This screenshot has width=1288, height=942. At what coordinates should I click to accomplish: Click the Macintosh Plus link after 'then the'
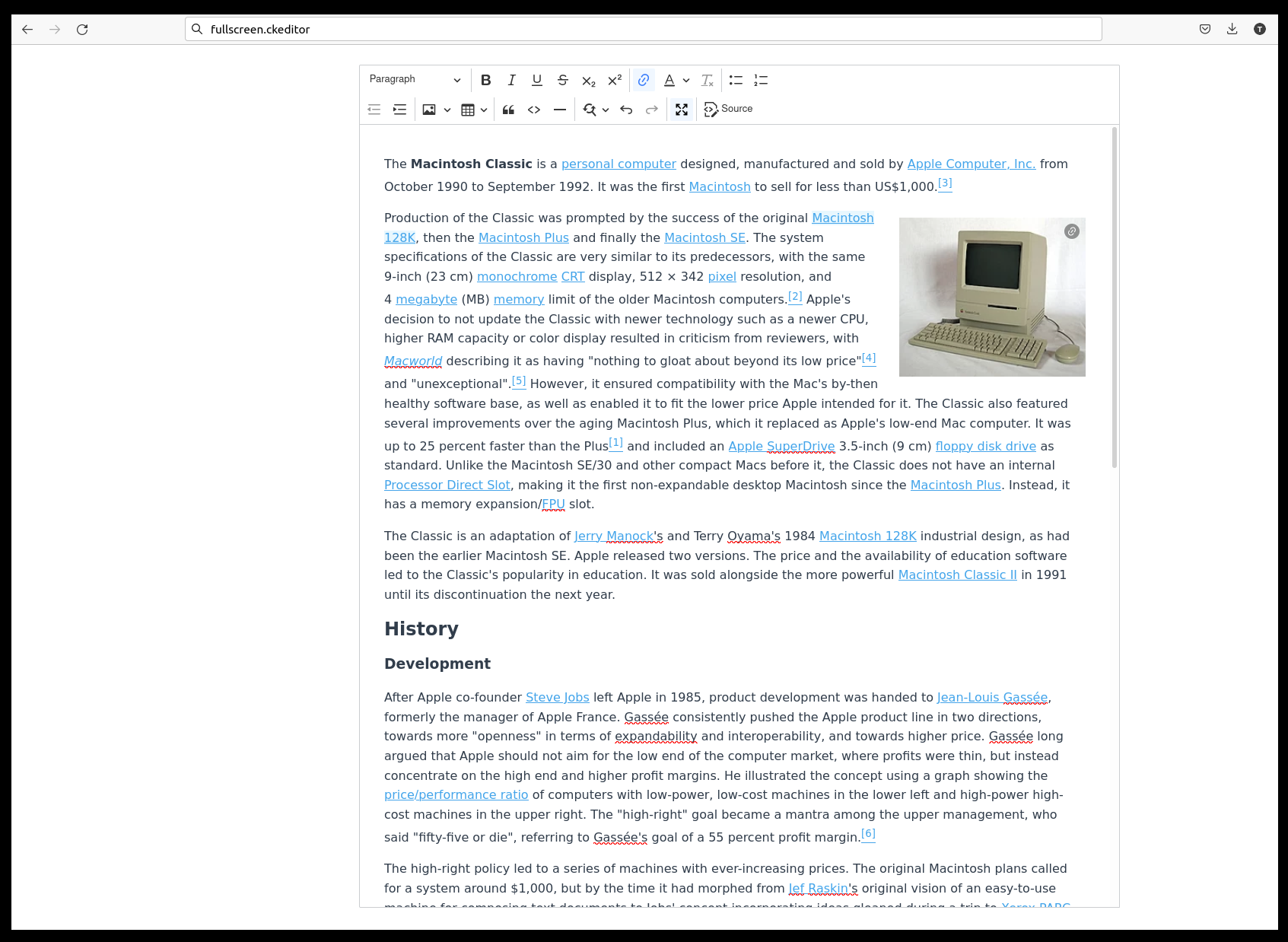[x=523, y=238]
